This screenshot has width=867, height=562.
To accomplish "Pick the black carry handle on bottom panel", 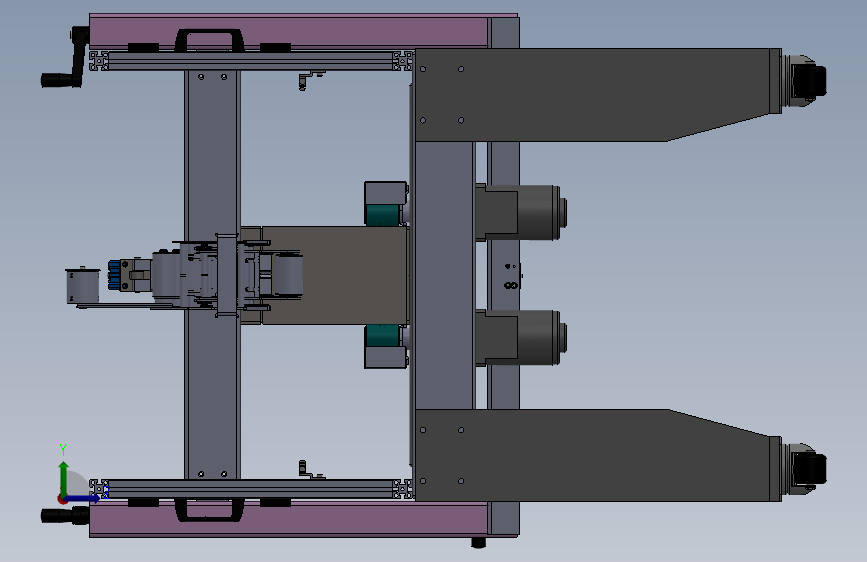I will (x=209, y=509).
